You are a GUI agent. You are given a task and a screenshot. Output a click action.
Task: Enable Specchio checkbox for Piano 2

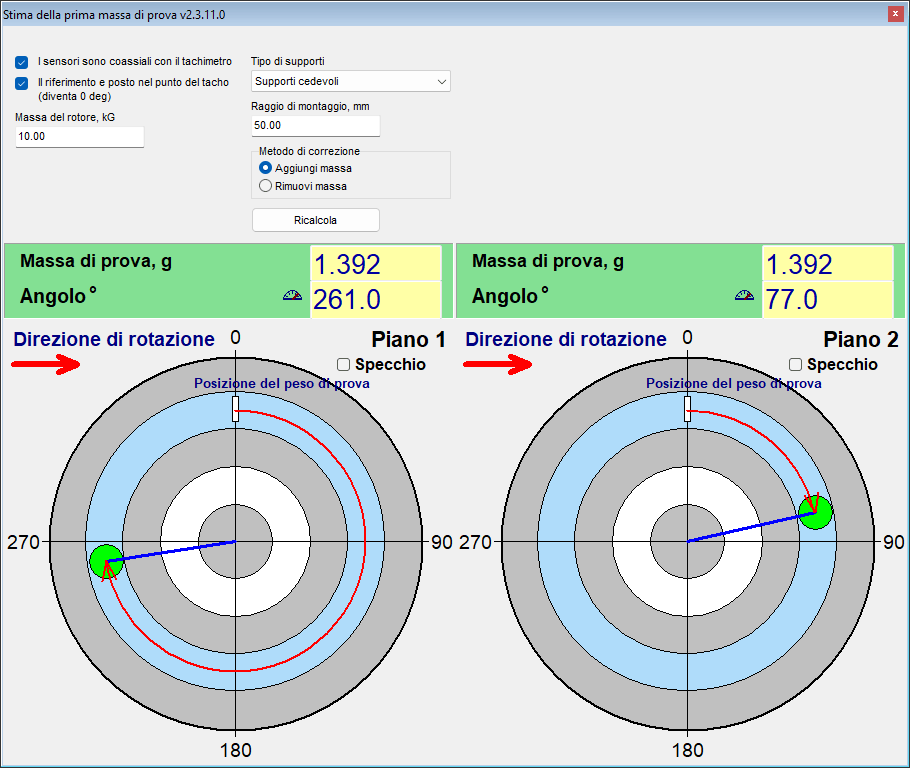point(796,365)
